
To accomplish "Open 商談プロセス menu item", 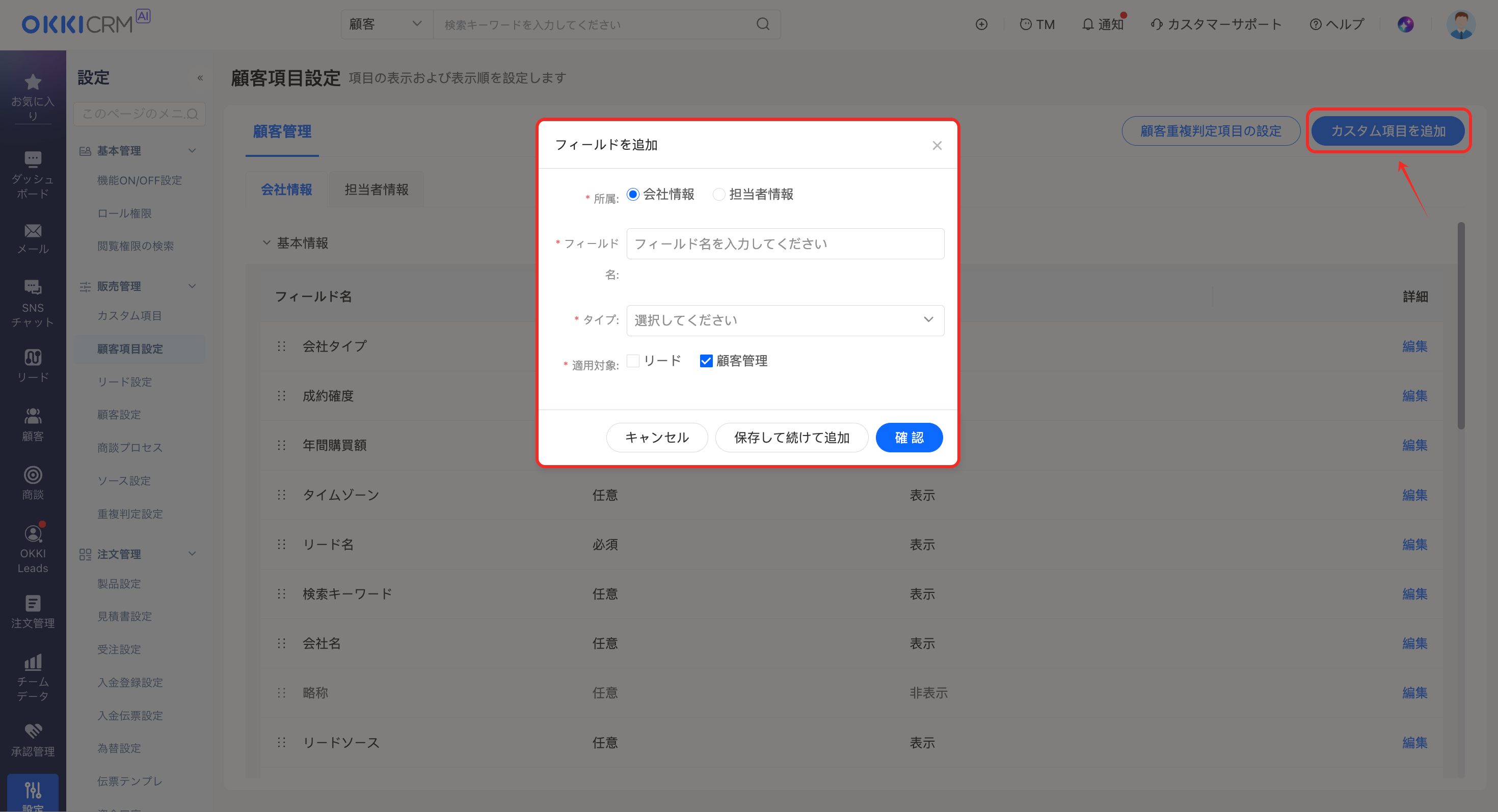I will click(x=130, y=448).
